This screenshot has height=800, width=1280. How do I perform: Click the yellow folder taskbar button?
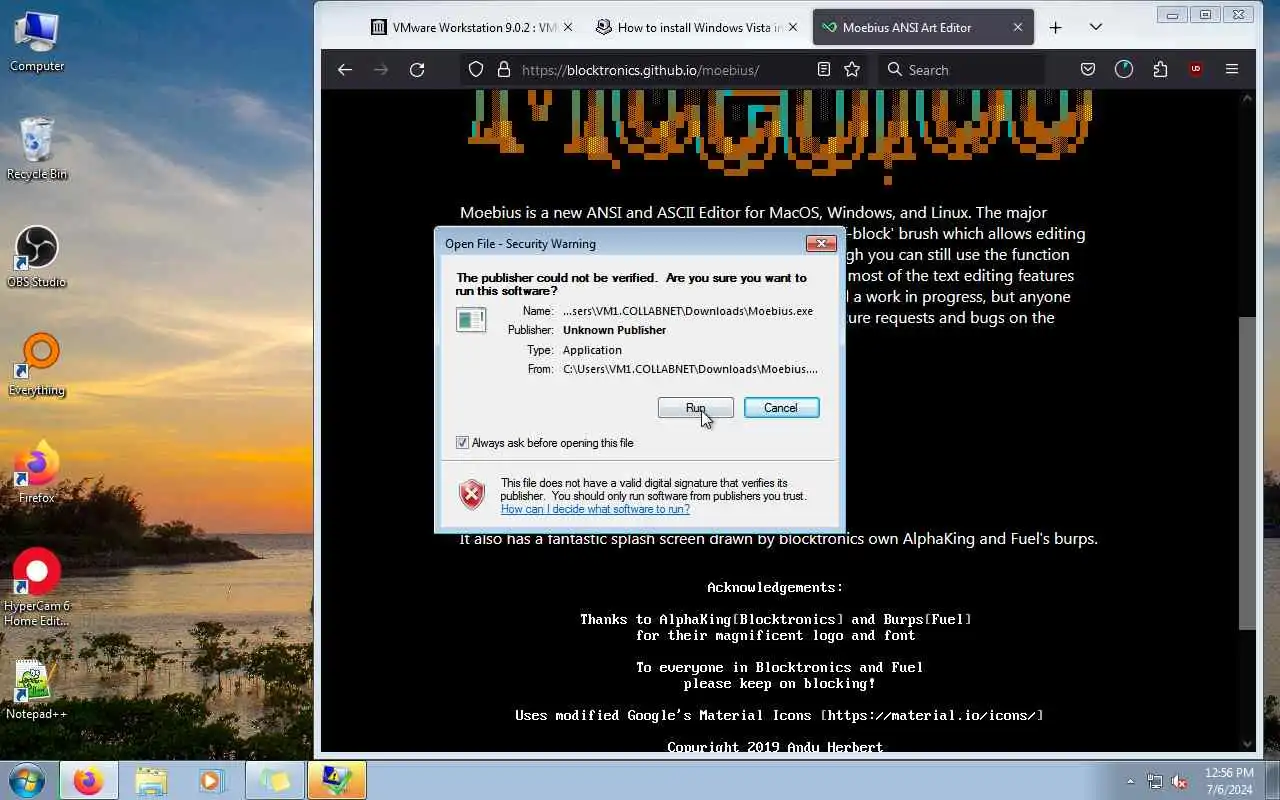(x=274, y=781)
